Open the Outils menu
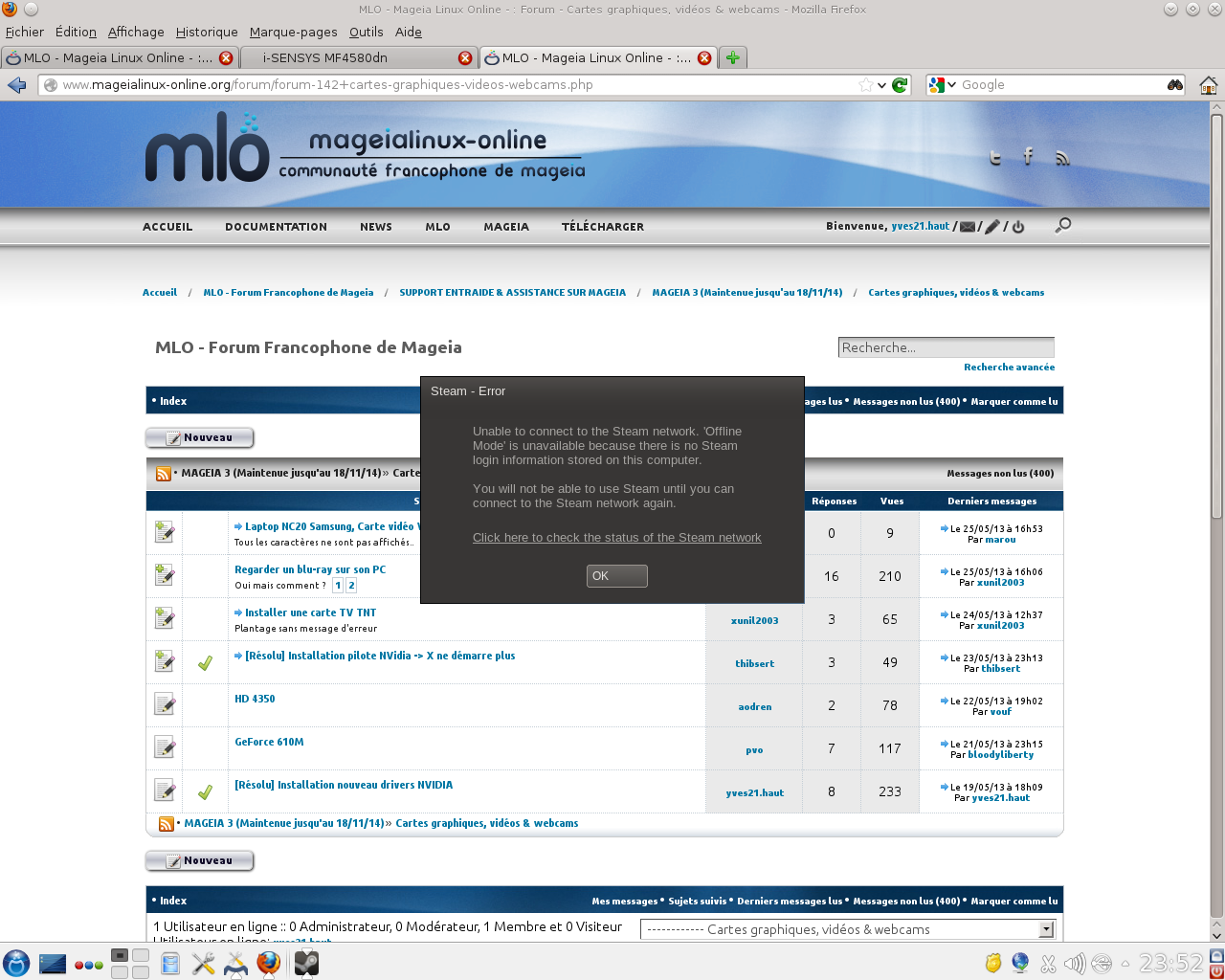This screenshot has height=980, width=1225. pyautogui.click(x=366, y=32)
